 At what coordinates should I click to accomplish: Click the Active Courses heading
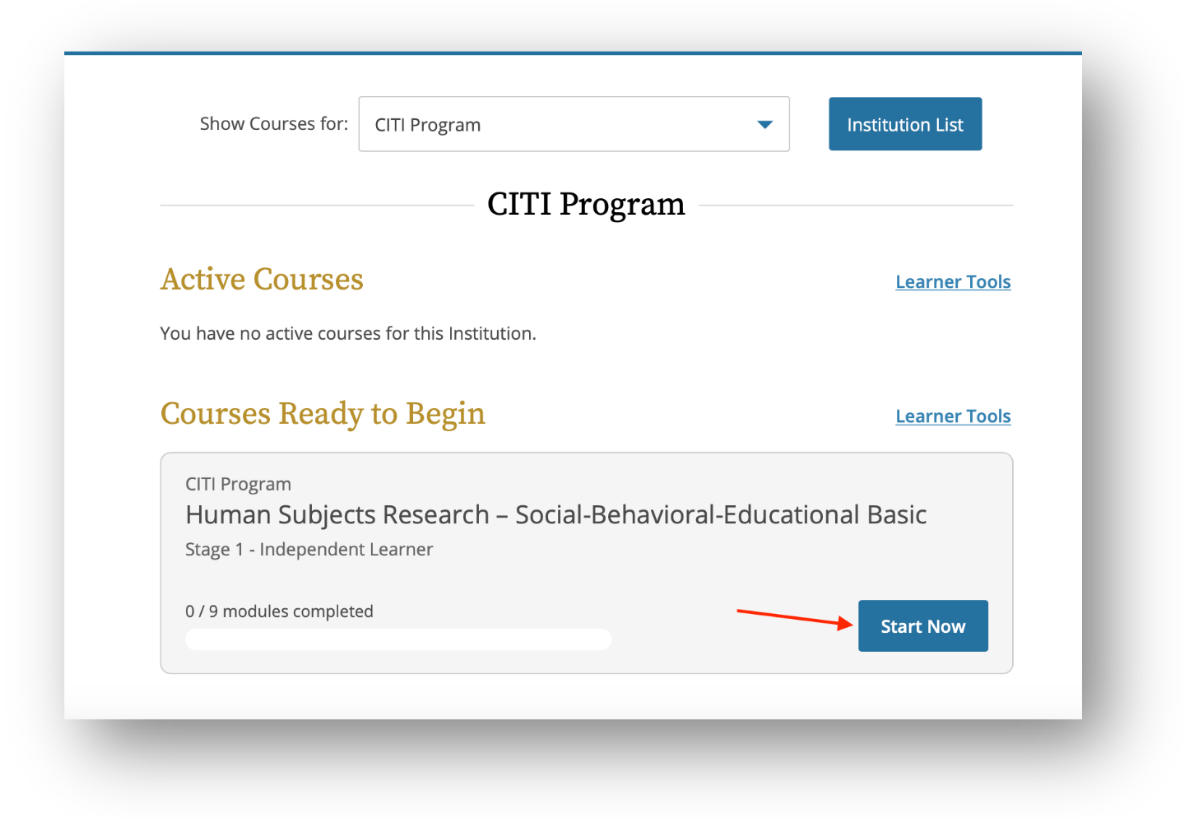click(262, 279)
